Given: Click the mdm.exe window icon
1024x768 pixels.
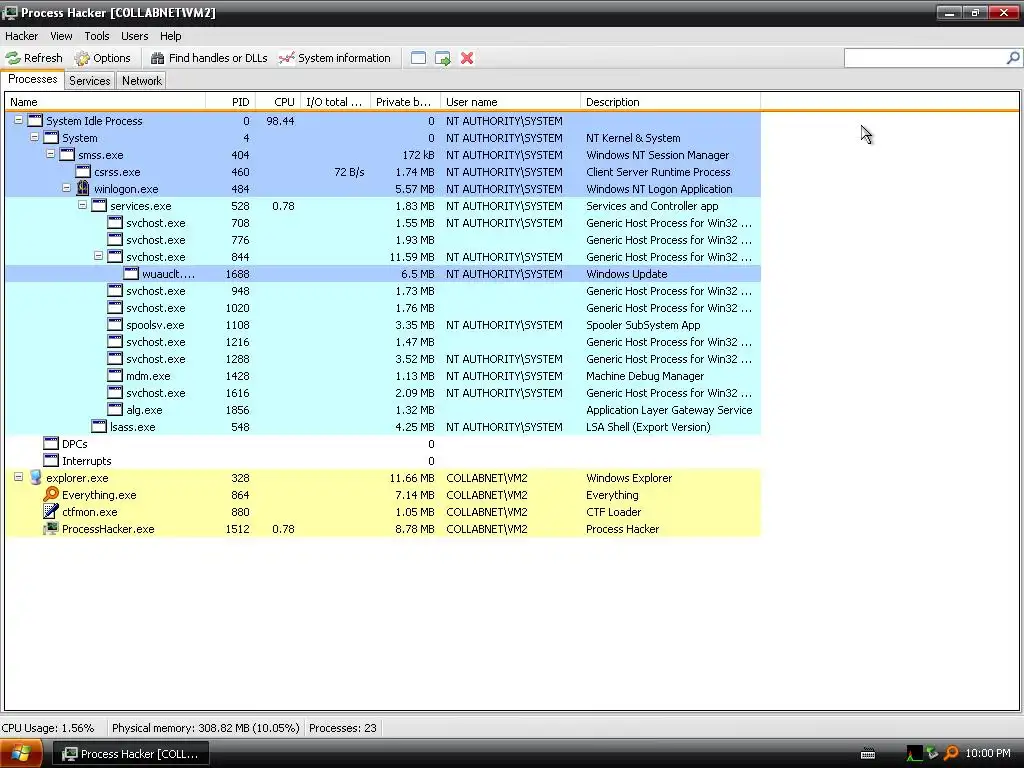Looking at the screenshot, I should click(x=115, y=376).
